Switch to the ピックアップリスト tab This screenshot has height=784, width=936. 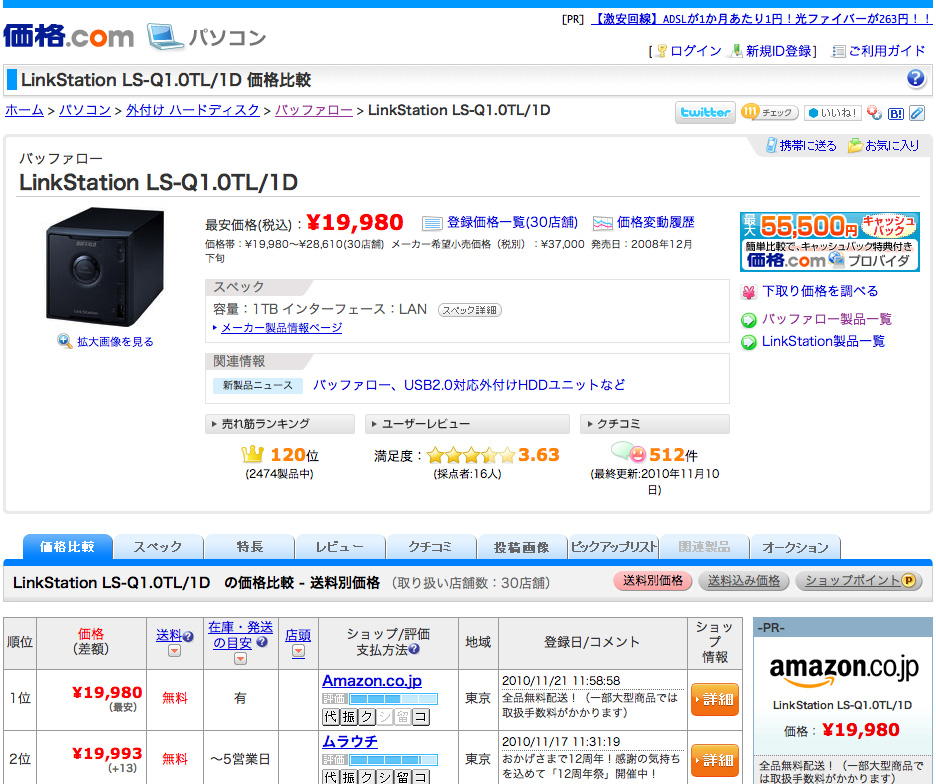[x=613, y=547]
